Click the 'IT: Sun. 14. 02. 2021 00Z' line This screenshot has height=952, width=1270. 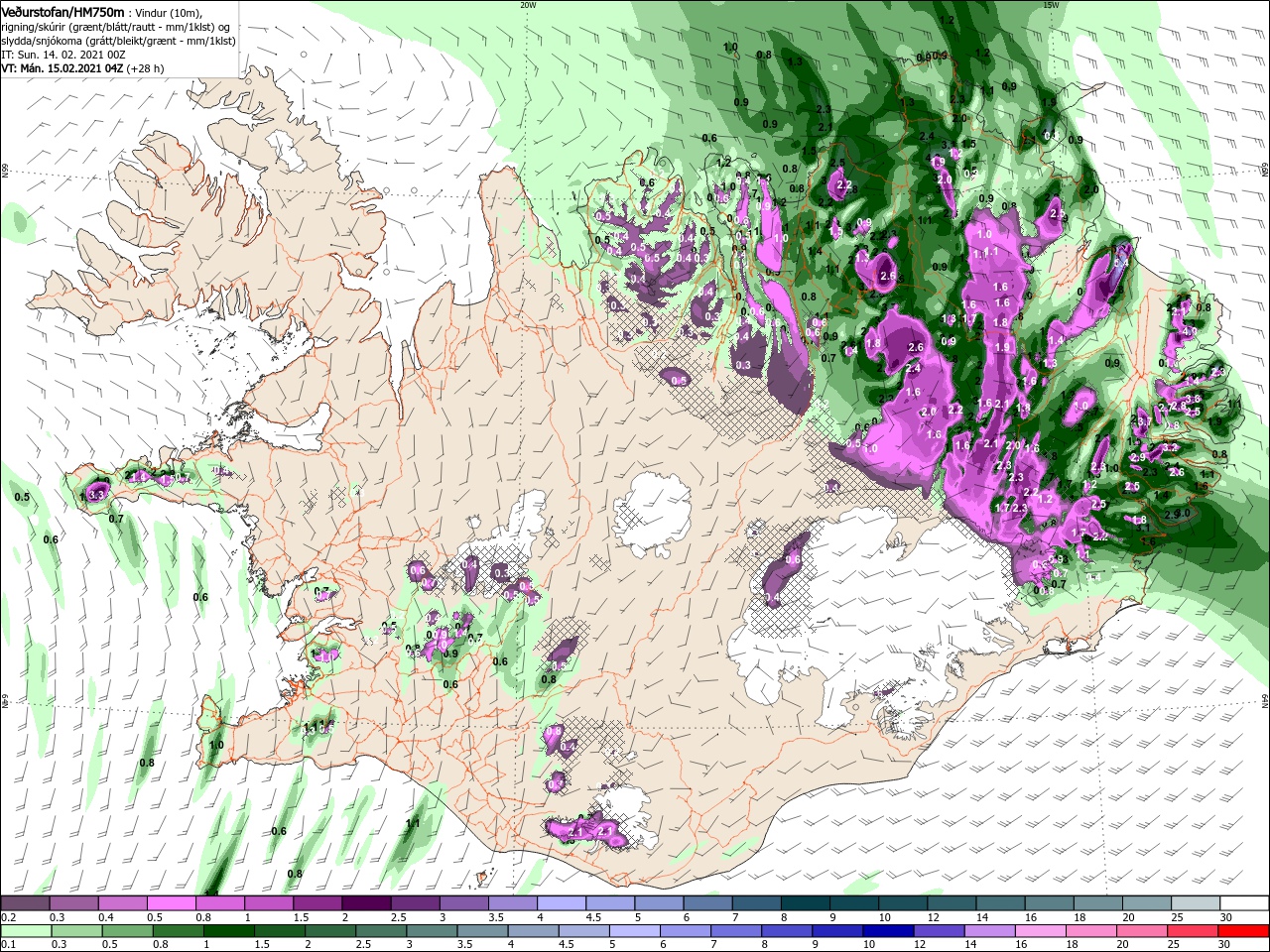(x=63, y=55)
